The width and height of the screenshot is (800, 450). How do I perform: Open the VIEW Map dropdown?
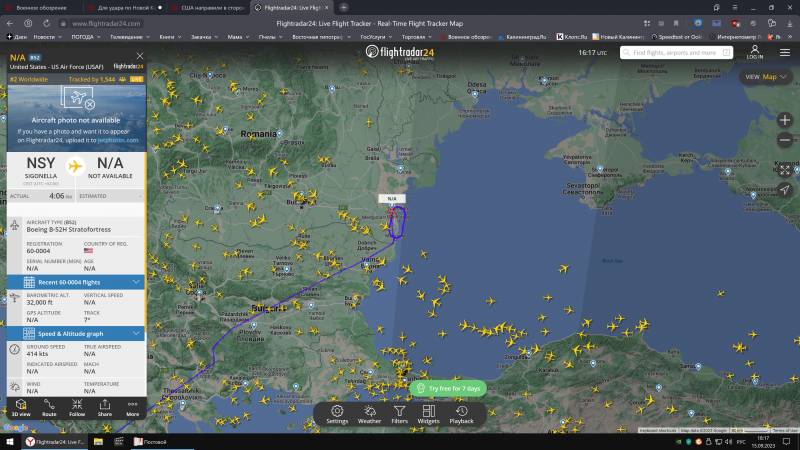[765, 77]
